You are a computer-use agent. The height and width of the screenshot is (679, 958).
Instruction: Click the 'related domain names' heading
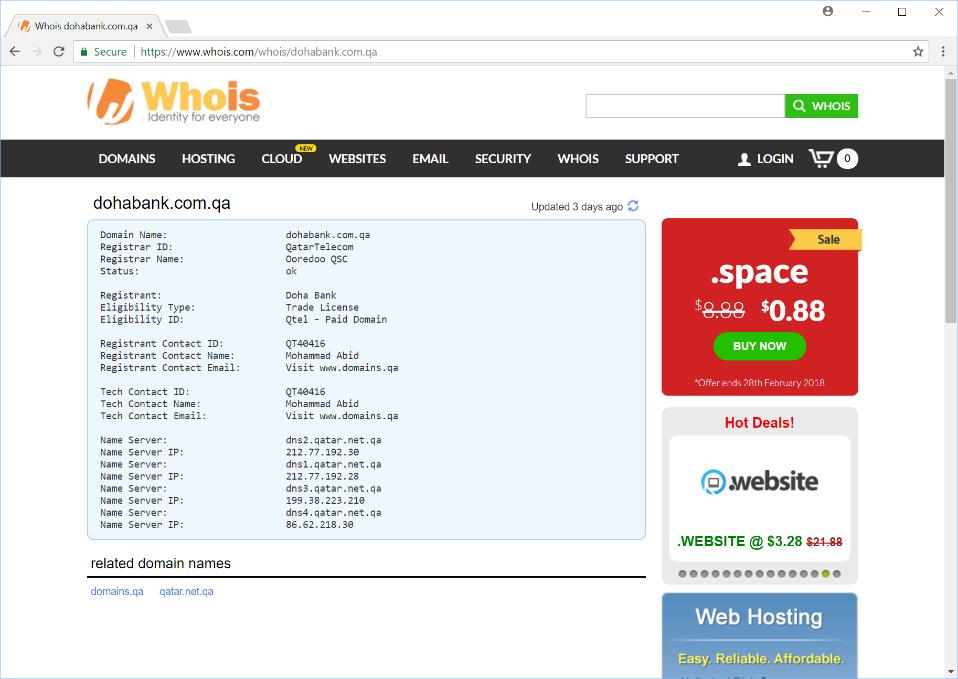pos(161,563)
